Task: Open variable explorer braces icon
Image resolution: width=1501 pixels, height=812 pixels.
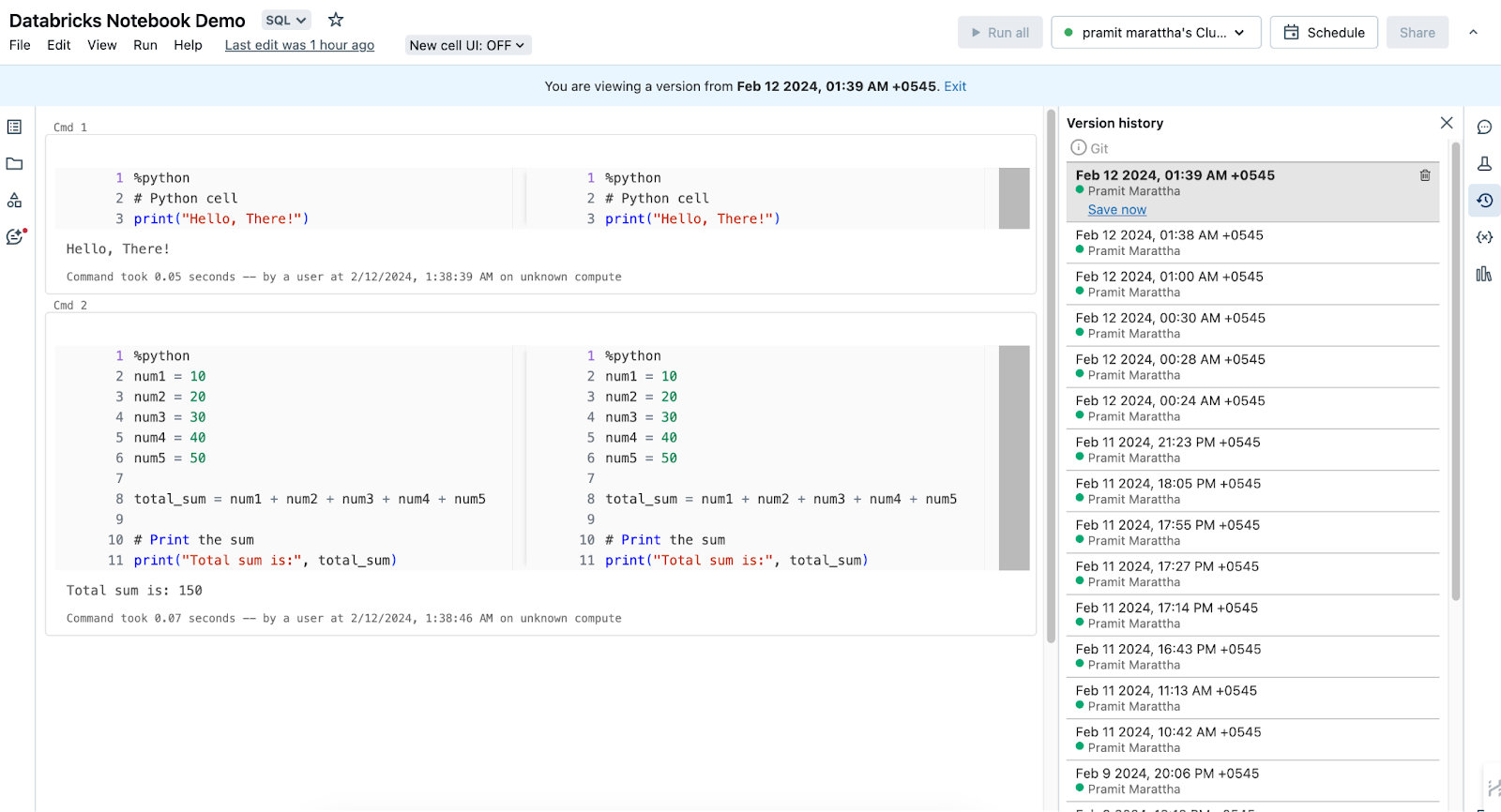Action: (x=1484, y=237)
